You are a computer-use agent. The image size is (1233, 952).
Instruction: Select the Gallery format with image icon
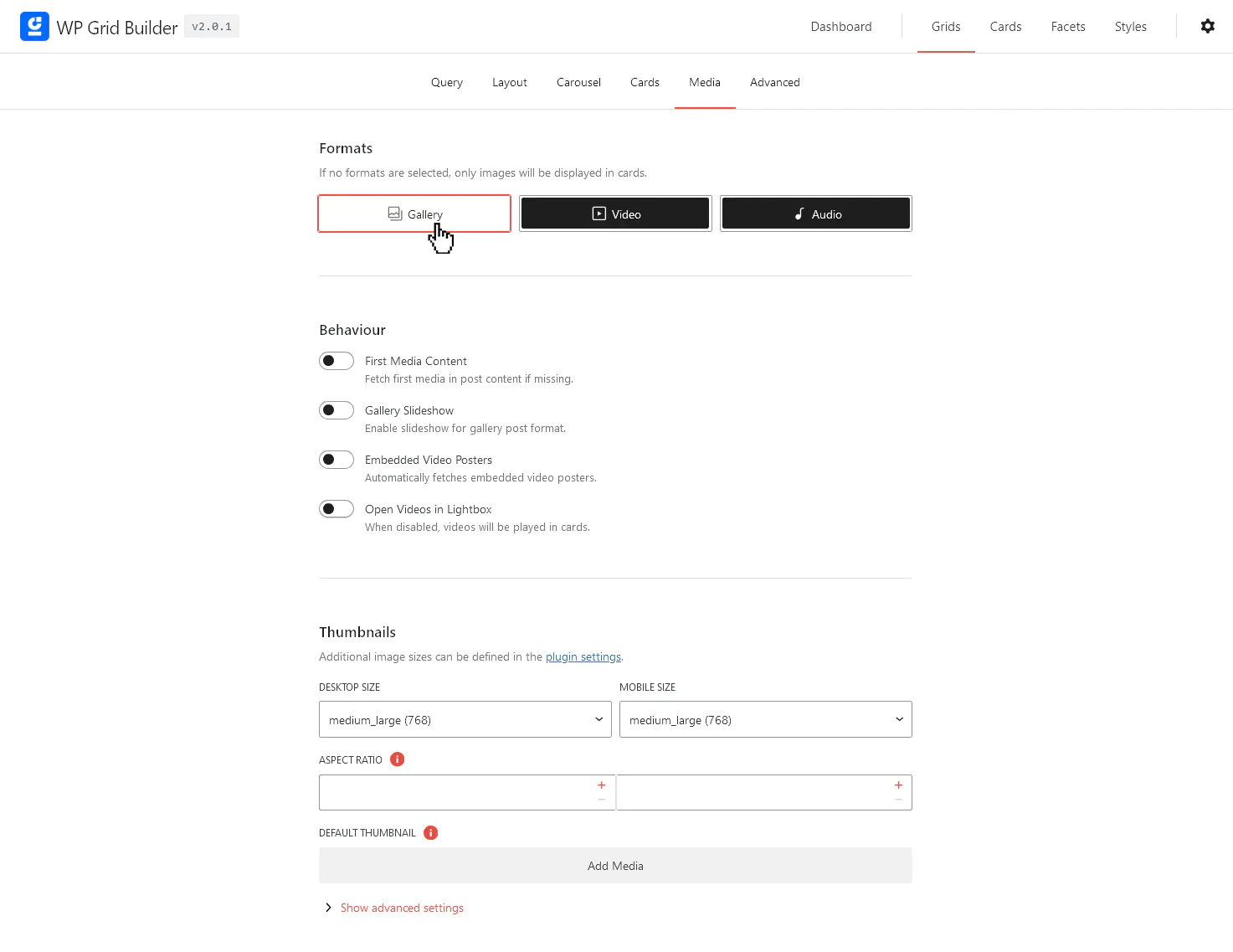coord(414,214)
